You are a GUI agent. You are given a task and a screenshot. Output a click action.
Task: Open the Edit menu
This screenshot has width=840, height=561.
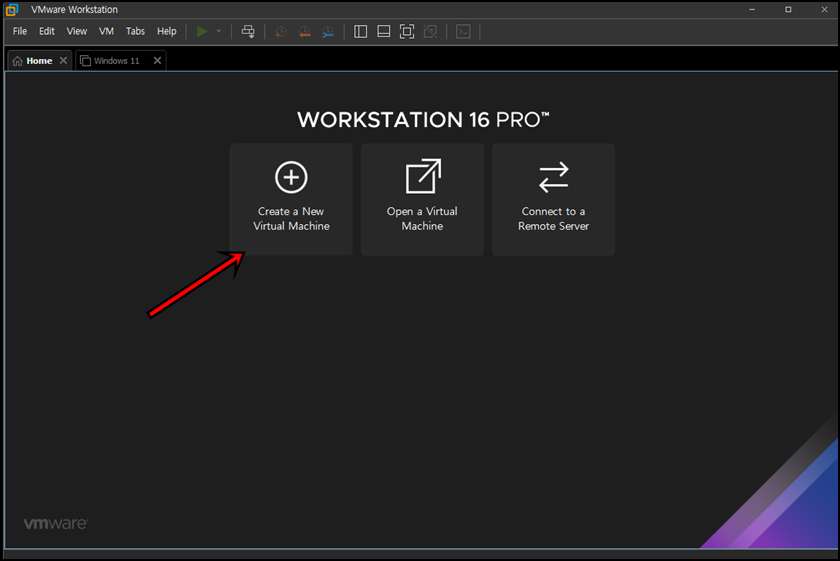pos(47,31)
